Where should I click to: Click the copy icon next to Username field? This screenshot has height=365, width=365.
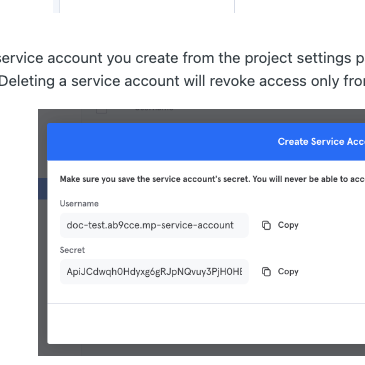266,225
